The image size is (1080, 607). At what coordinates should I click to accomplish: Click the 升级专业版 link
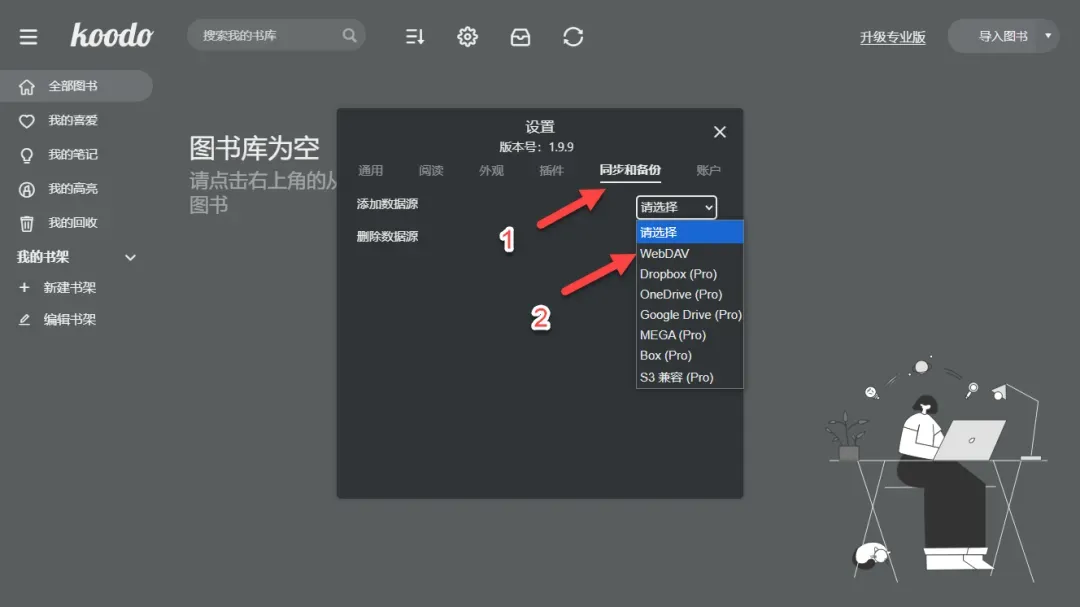pyautogui.click(x=892, y=36)
